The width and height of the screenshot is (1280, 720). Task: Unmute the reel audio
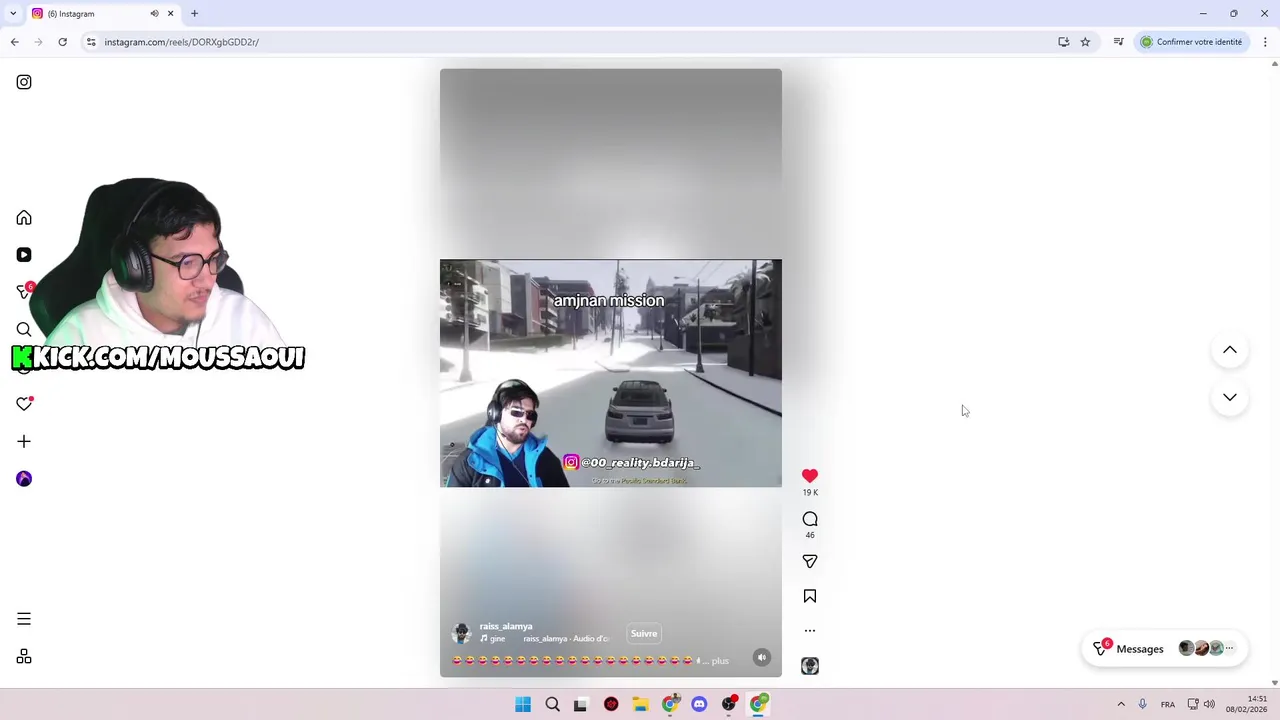pyautogui.click(x=762, y=658)
